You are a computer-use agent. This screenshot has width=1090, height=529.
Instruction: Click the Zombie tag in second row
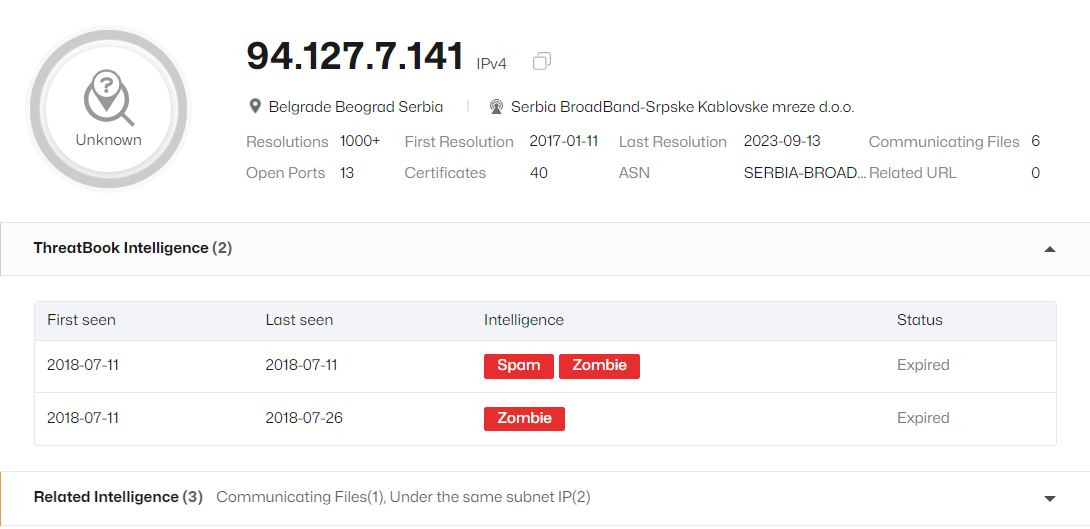point(524,418)
